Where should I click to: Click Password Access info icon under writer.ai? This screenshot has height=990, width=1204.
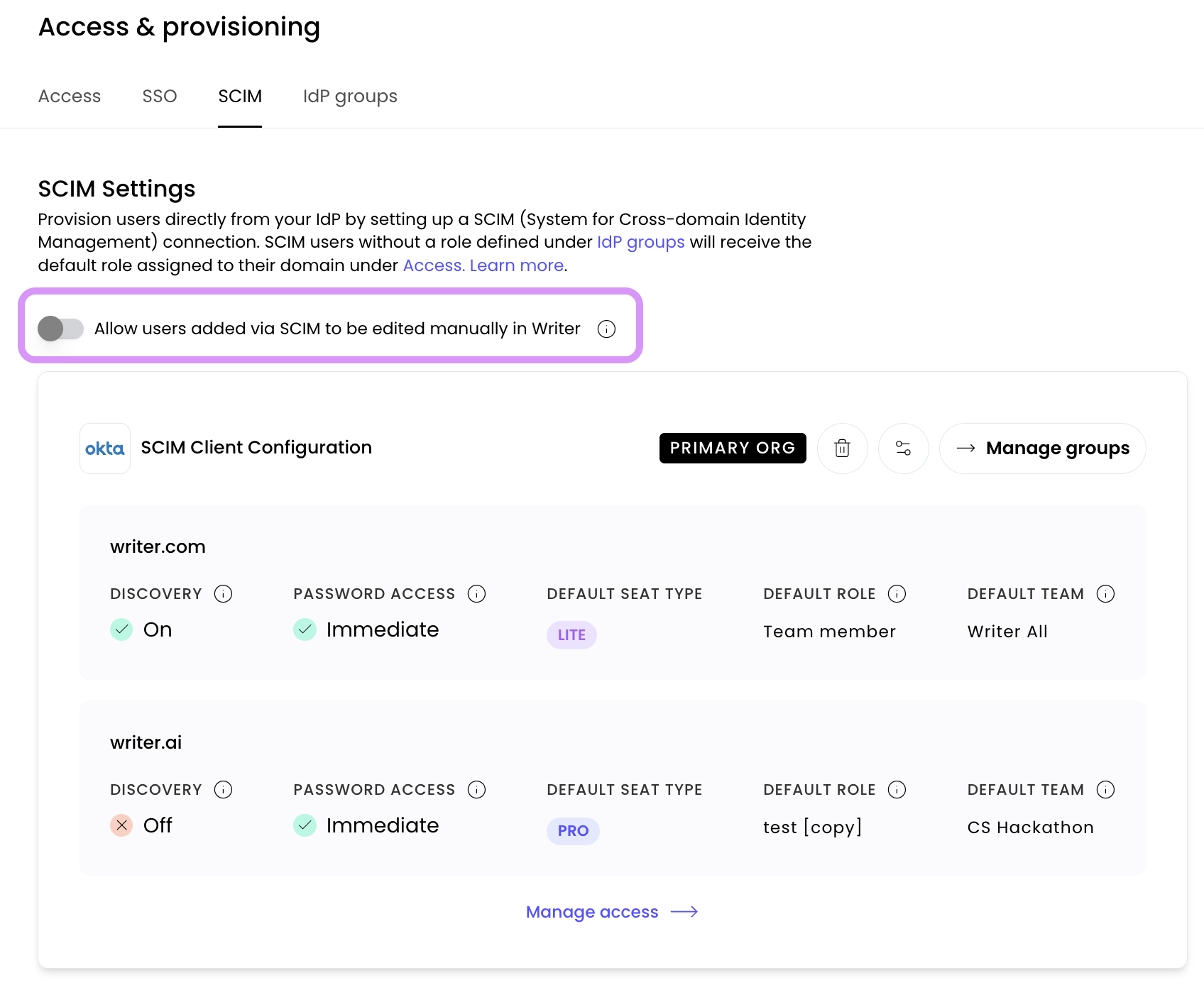pyautogui.click(x=476, y=790)
